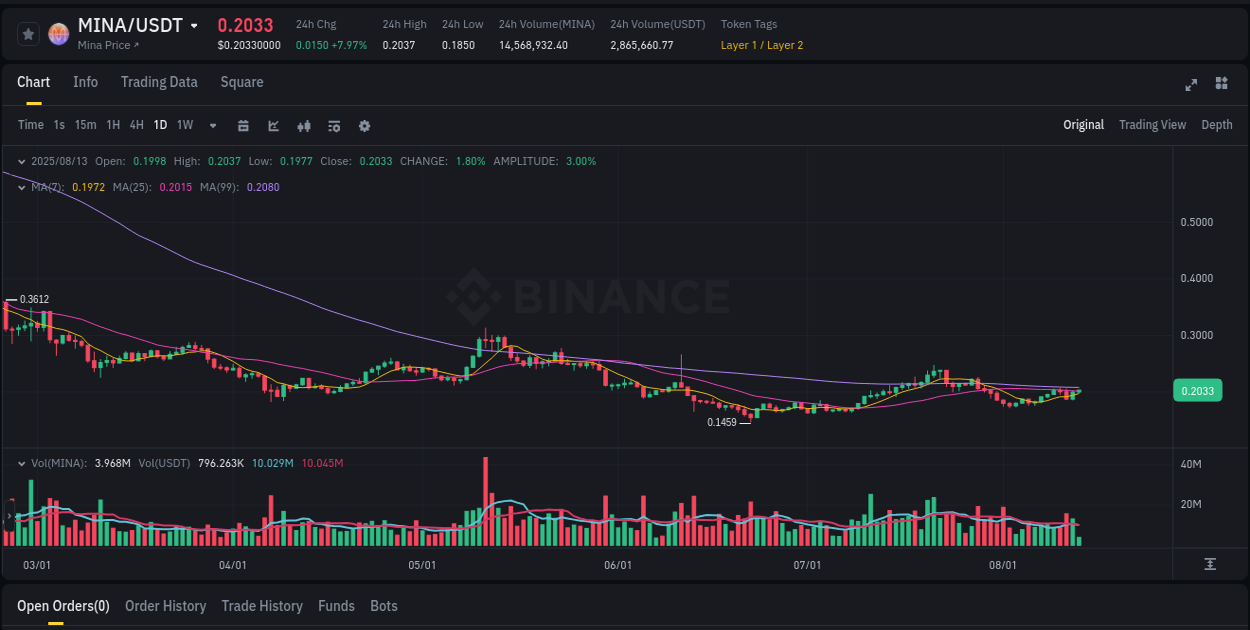1250x630 pixels.
Task: Open chart settings with the gear icon
Action: (x=364, y=125)
